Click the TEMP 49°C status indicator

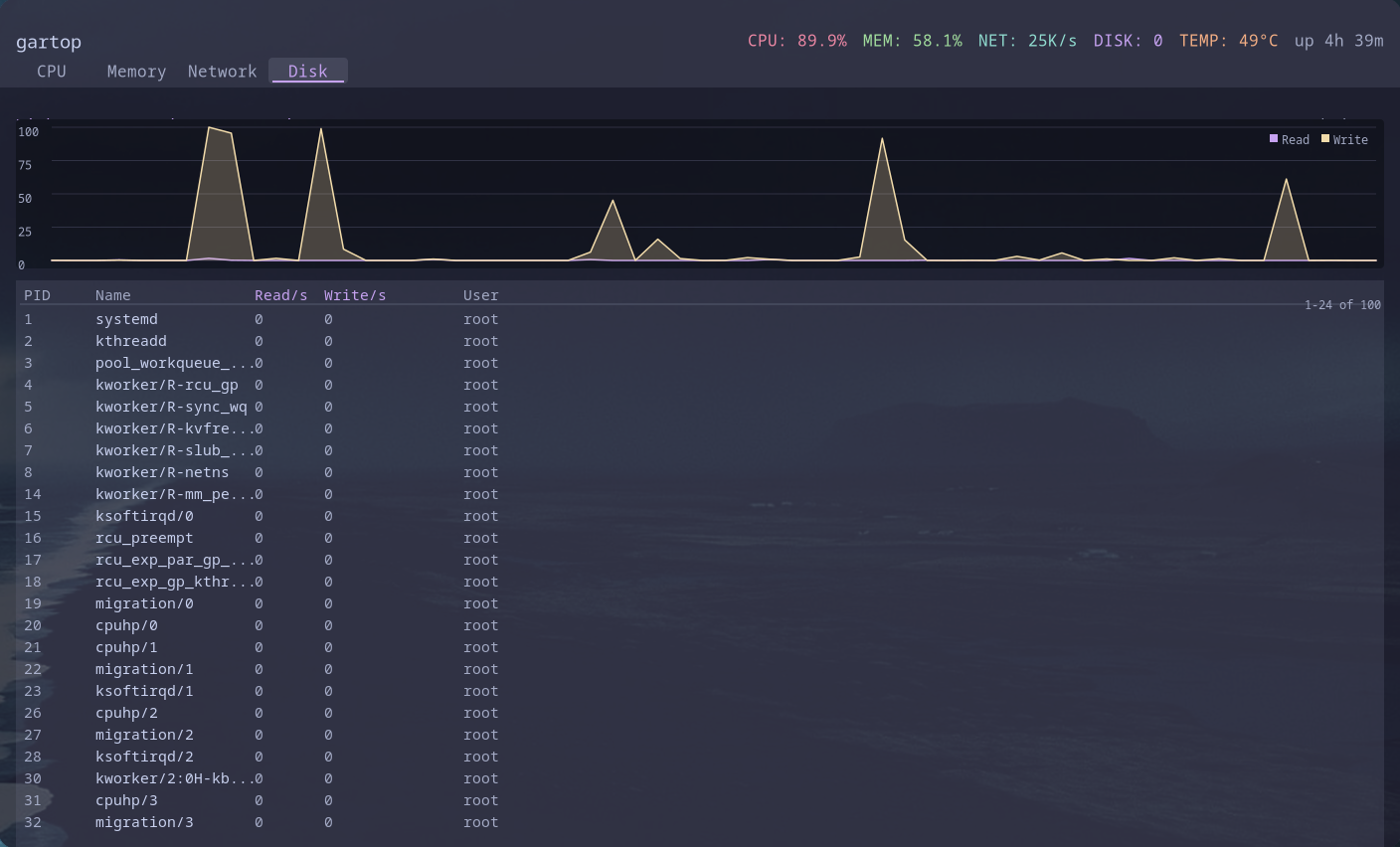pyautogui.click(x=1228, y=41)
